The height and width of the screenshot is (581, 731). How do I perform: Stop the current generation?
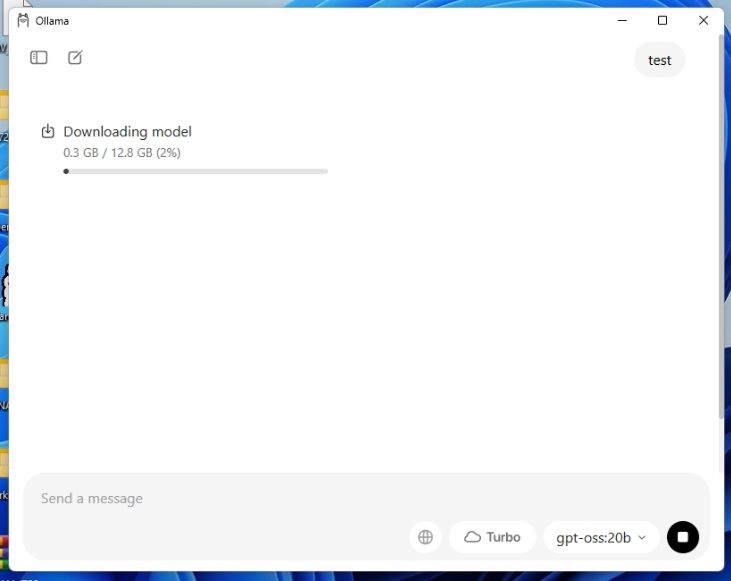pyautogui.click(x=683, y=537)
